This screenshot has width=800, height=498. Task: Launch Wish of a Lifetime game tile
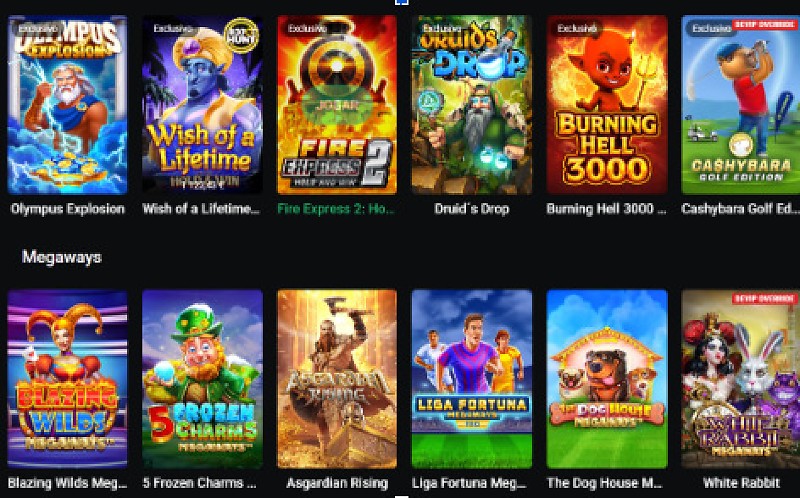click(202, 105)
